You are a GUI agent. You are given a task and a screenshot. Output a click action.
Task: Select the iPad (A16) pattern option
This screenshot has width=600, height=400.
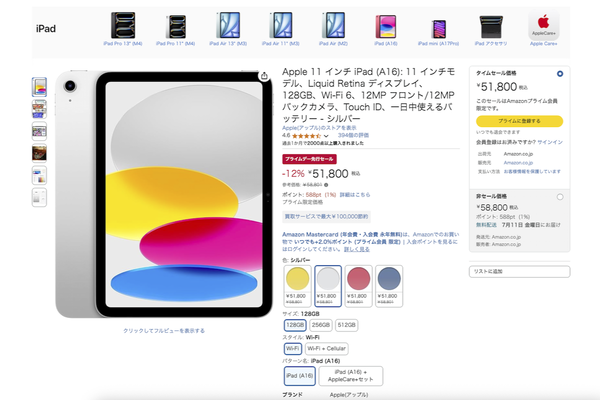coord(300,376)
